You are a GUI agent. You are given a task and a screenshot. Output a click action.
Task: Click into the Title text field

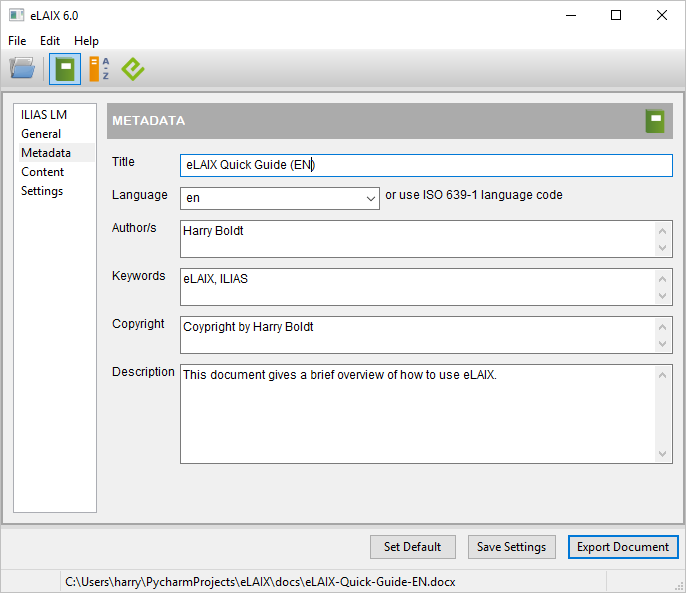pos(426,166)
